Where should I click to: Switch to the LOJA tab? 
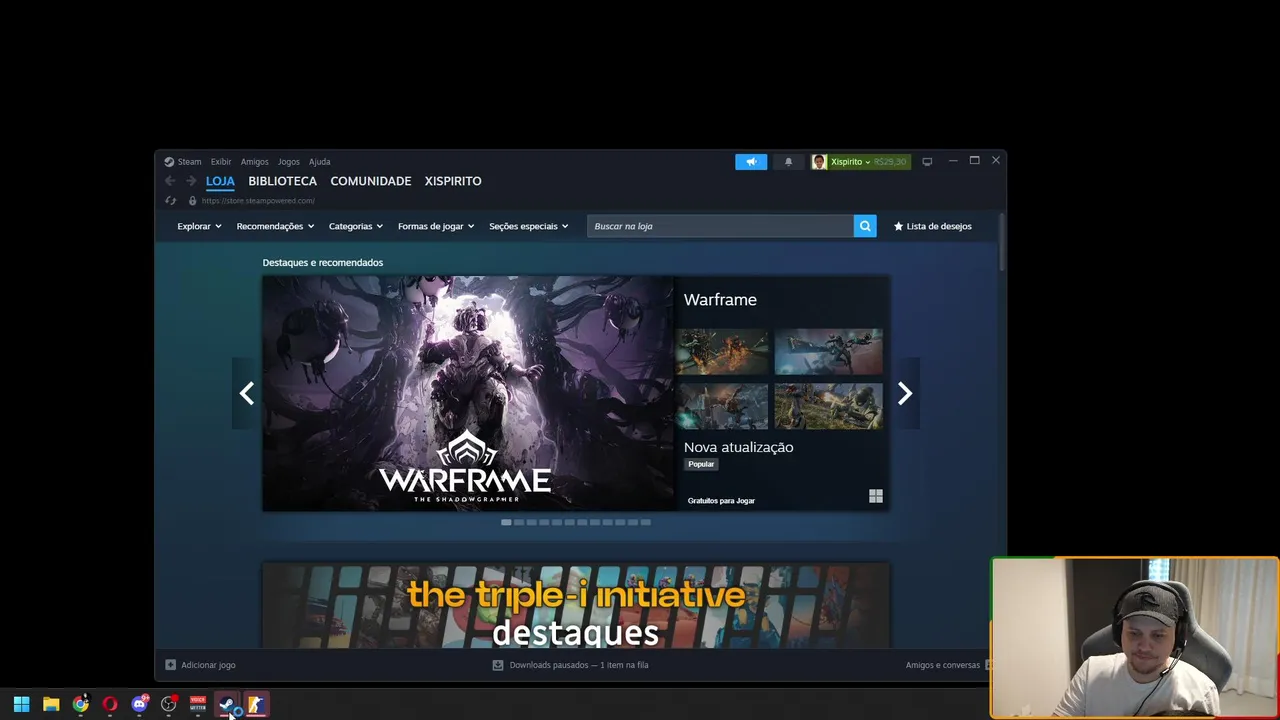click(x=220, y=181)
